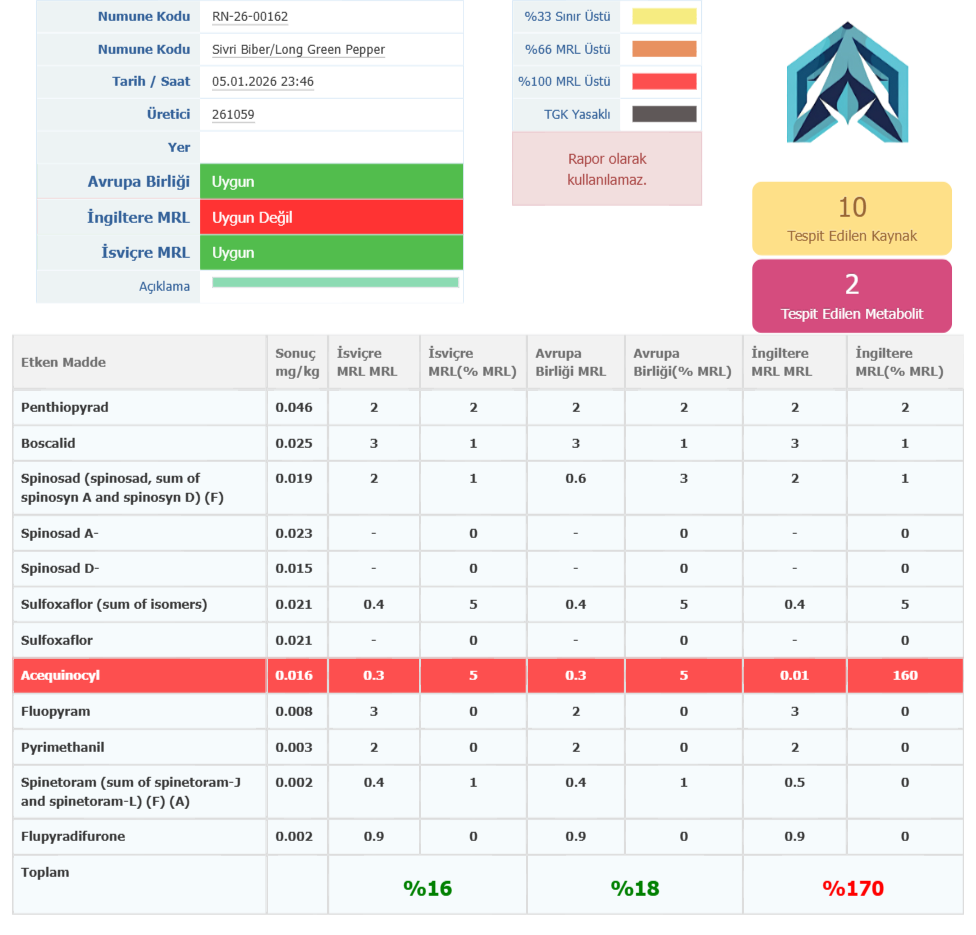Select the Avrupa Birliği Uygun status bar
Viewport: 976px width, 935px height.
(x=331, y=182)
